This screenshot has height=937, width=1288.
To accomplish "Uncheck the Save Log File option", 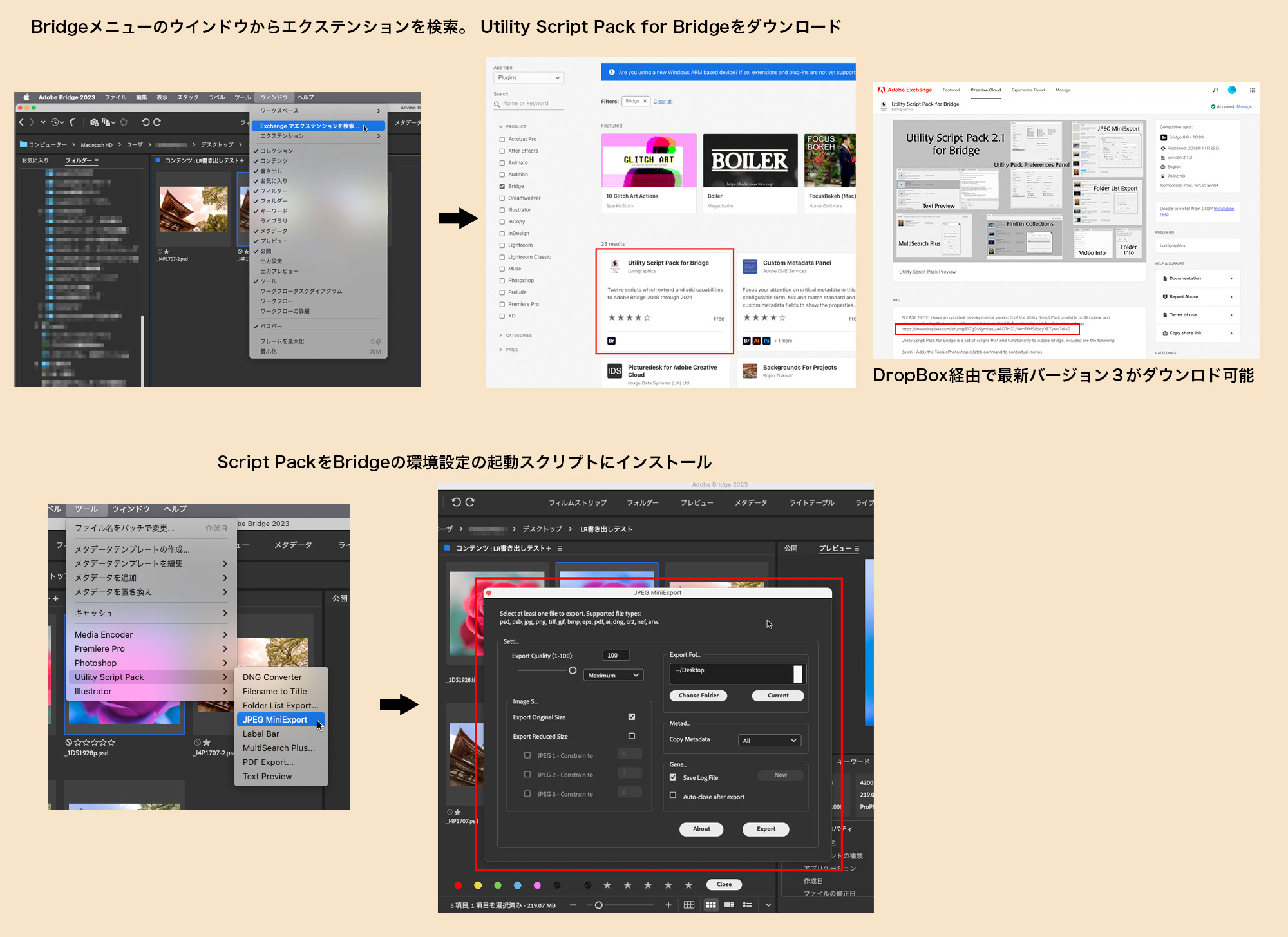I will 673,777.
